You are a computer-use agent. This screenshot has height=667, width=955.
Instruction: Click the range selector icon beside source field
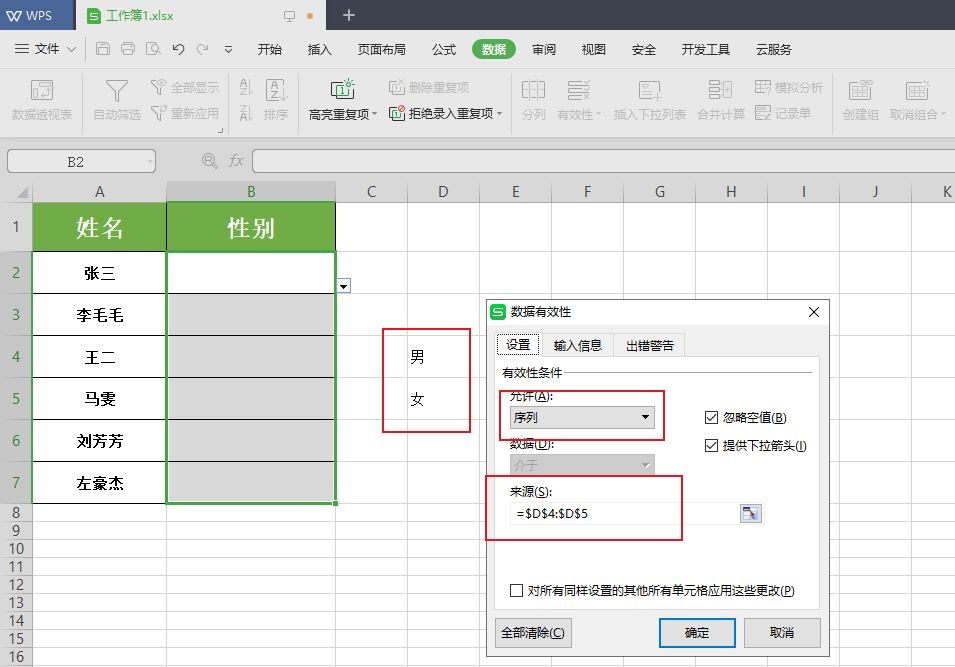point(750,513)
